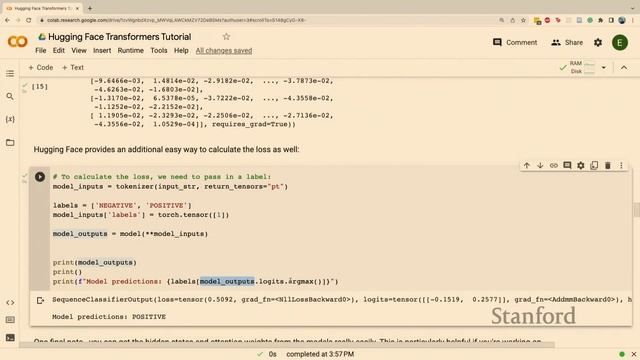
Task: Click the vertical scrollbar thumb
Action: pyautogui.click(x=637, y=210)
